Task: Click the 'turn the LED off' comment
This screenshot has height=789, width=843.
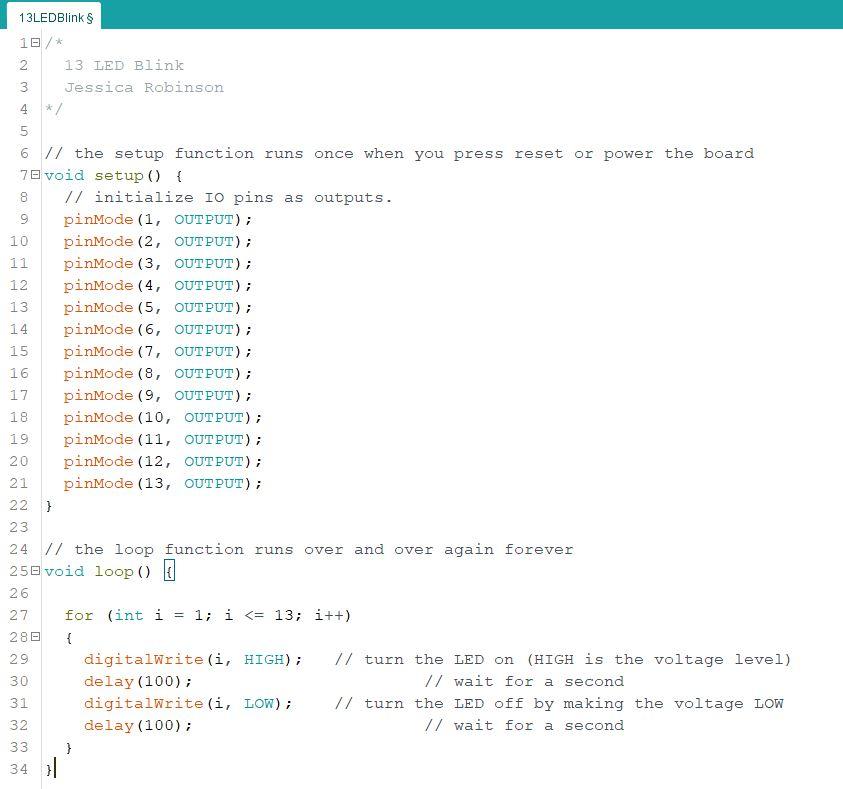Action: tap(559, 704)
